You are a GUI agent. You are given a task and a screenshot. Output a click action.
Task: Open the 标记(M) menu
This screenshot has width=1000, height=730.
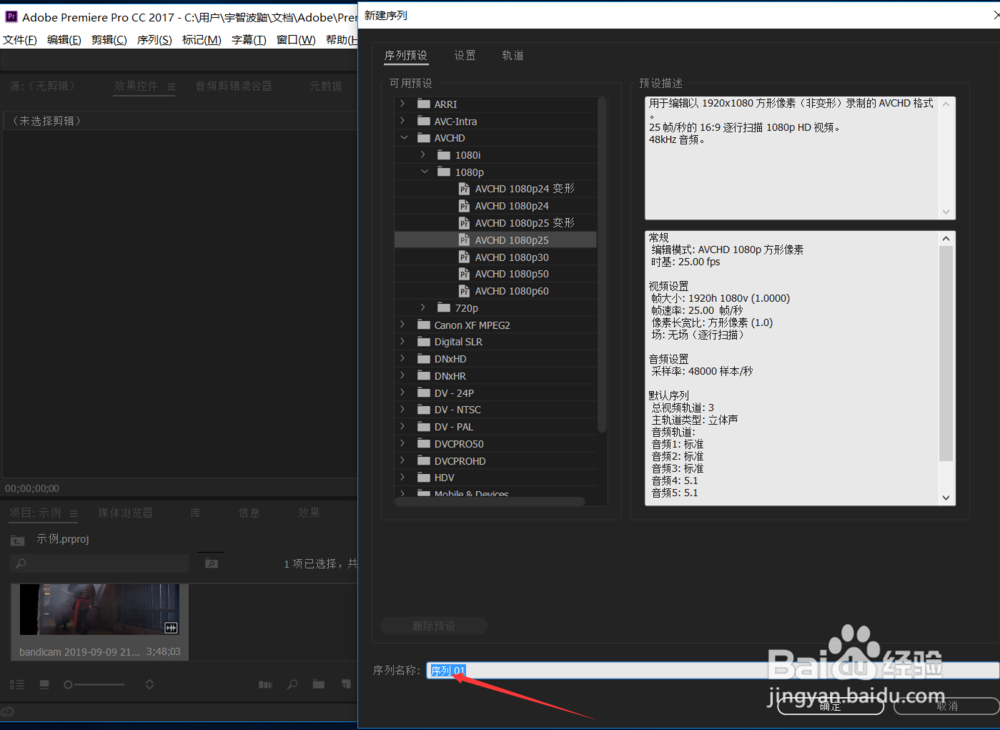[202, 40]
